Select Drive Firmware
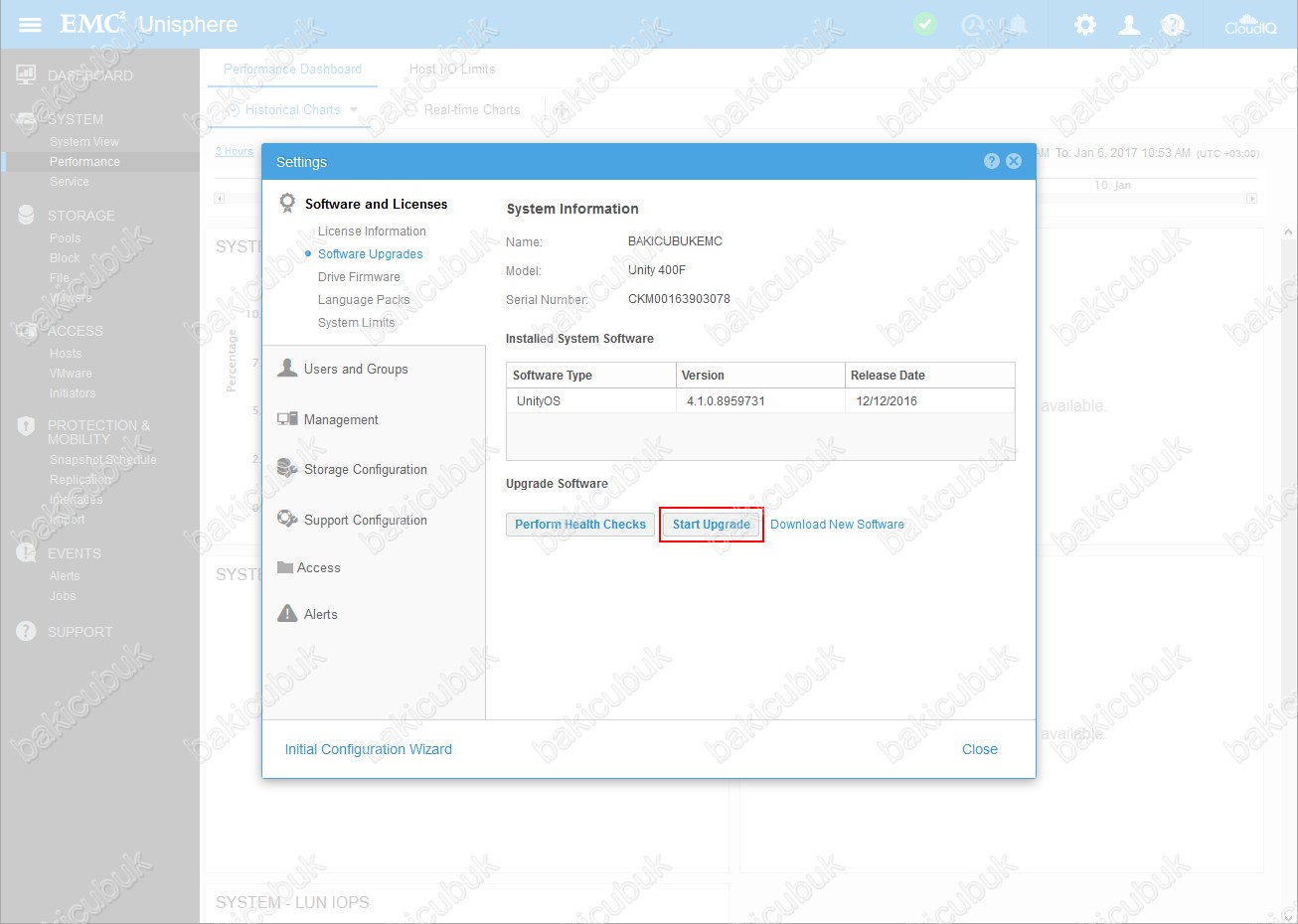This screenshot has height=924, width=1298. 359,277
